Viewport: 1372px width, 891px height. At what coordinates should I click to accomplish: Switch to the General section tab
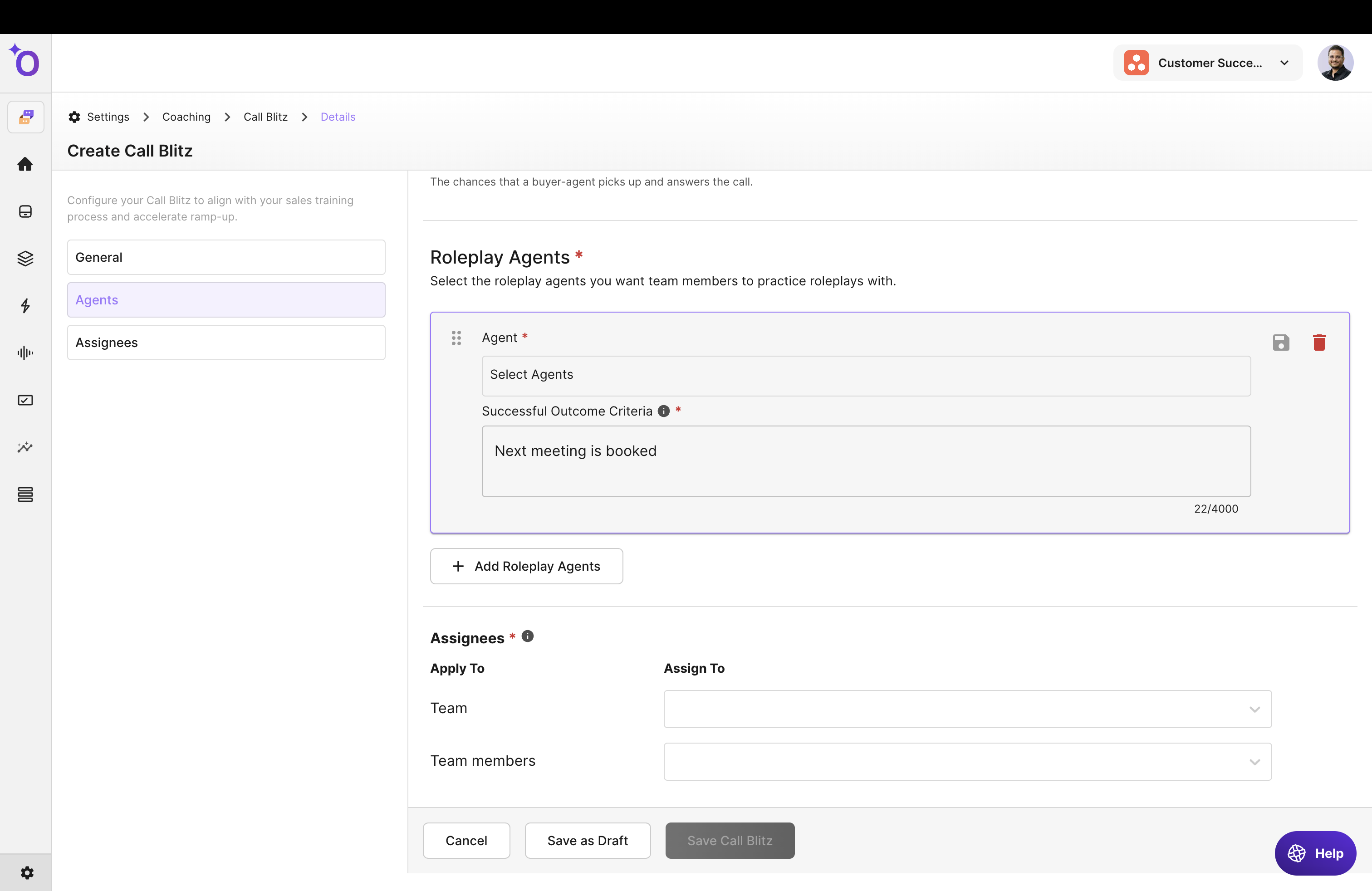[226, 257]
